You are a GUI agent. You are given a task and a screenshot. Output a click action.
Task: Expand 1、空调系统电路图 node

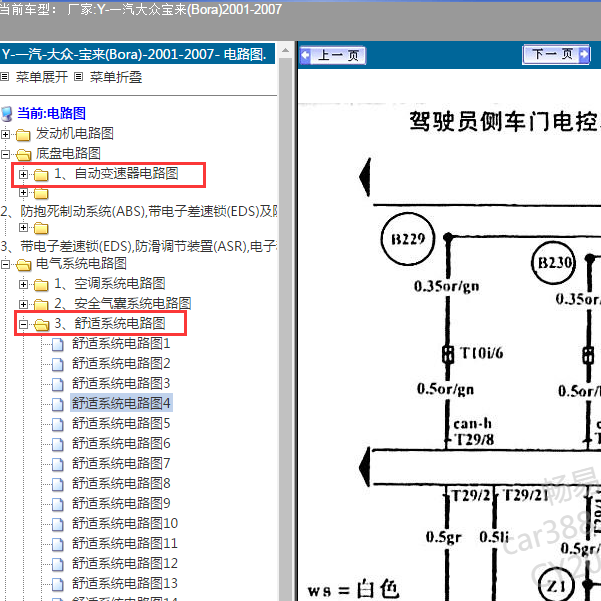tap(23, 284)
